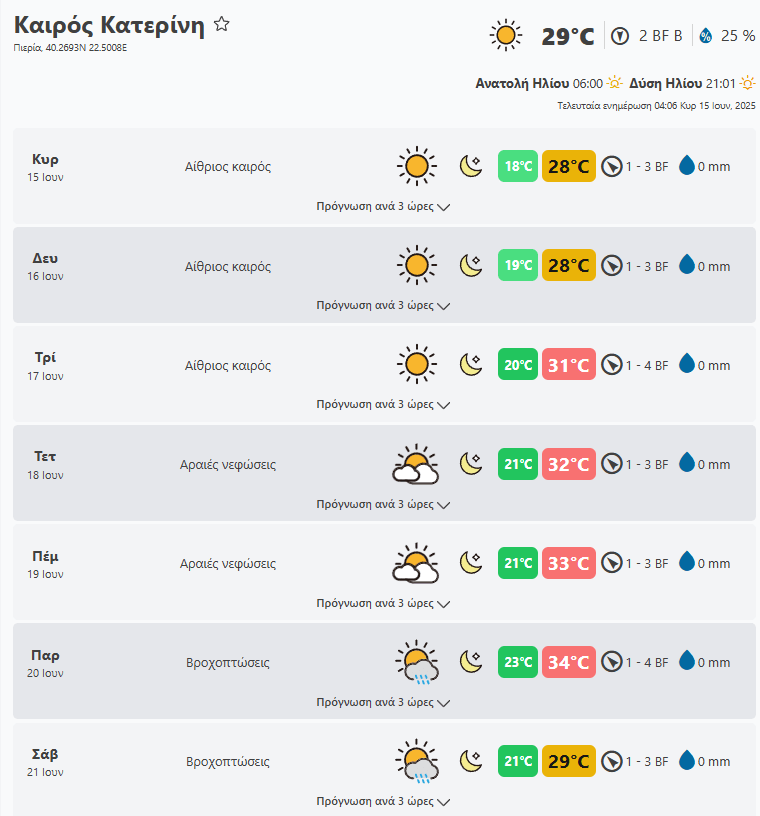
Task: Click the wind compass icon in header
Action: pyautogui.click(x=620, y=36)
